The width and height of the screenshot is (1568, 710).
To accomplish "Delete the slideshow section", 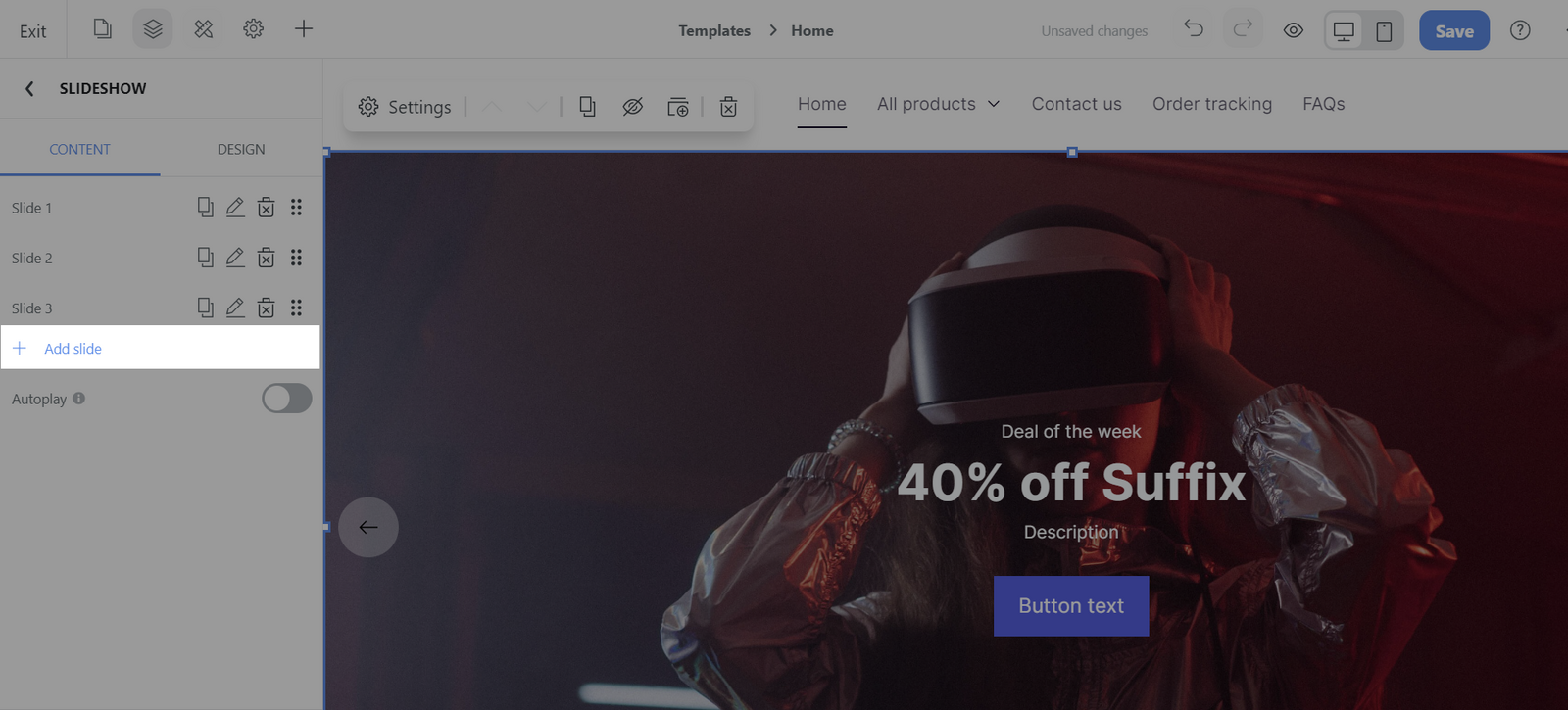I will pyautogui.click(x=728, y=107).
